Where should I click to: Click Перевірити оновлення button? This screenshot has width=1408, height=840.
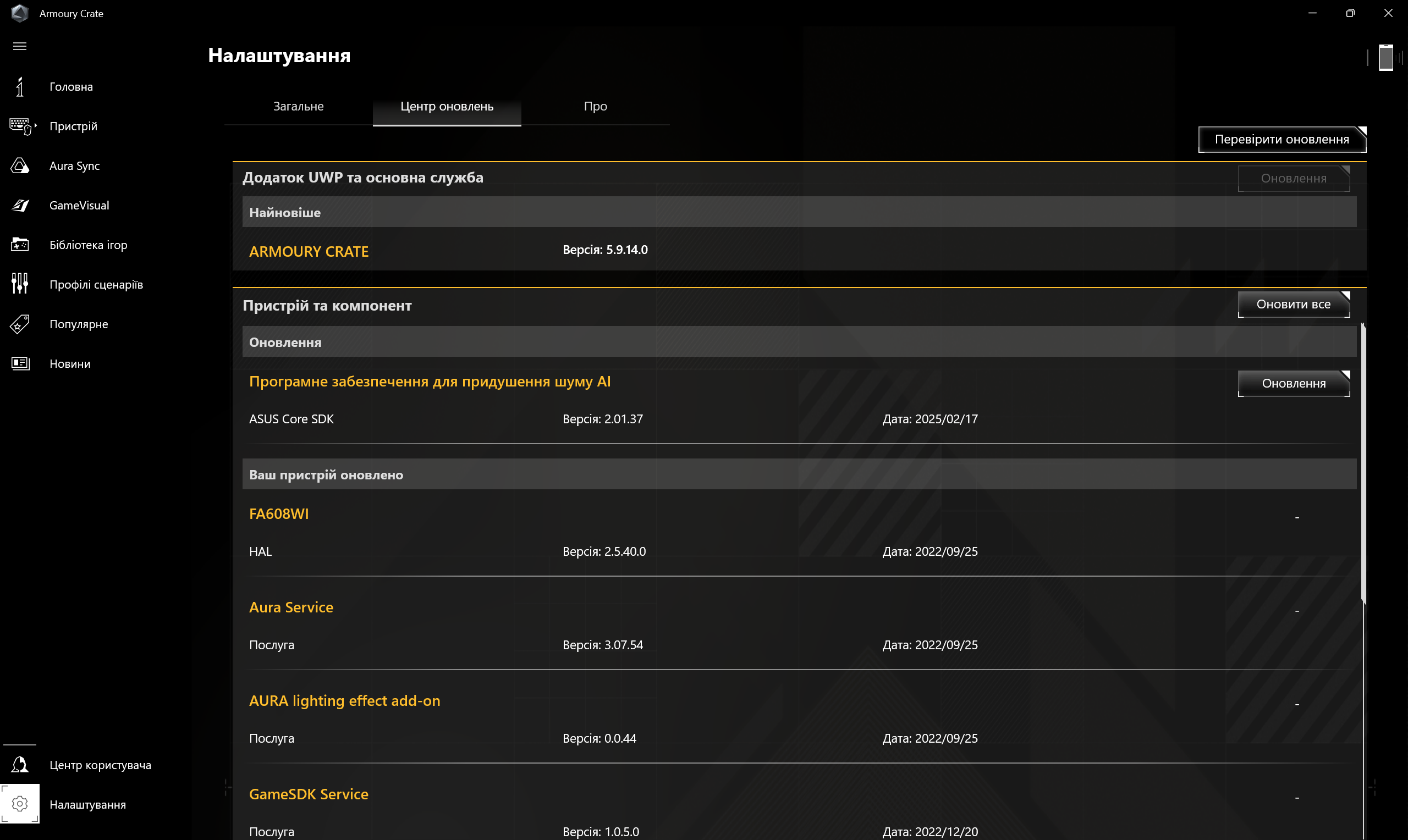[x=1281, y=139]
